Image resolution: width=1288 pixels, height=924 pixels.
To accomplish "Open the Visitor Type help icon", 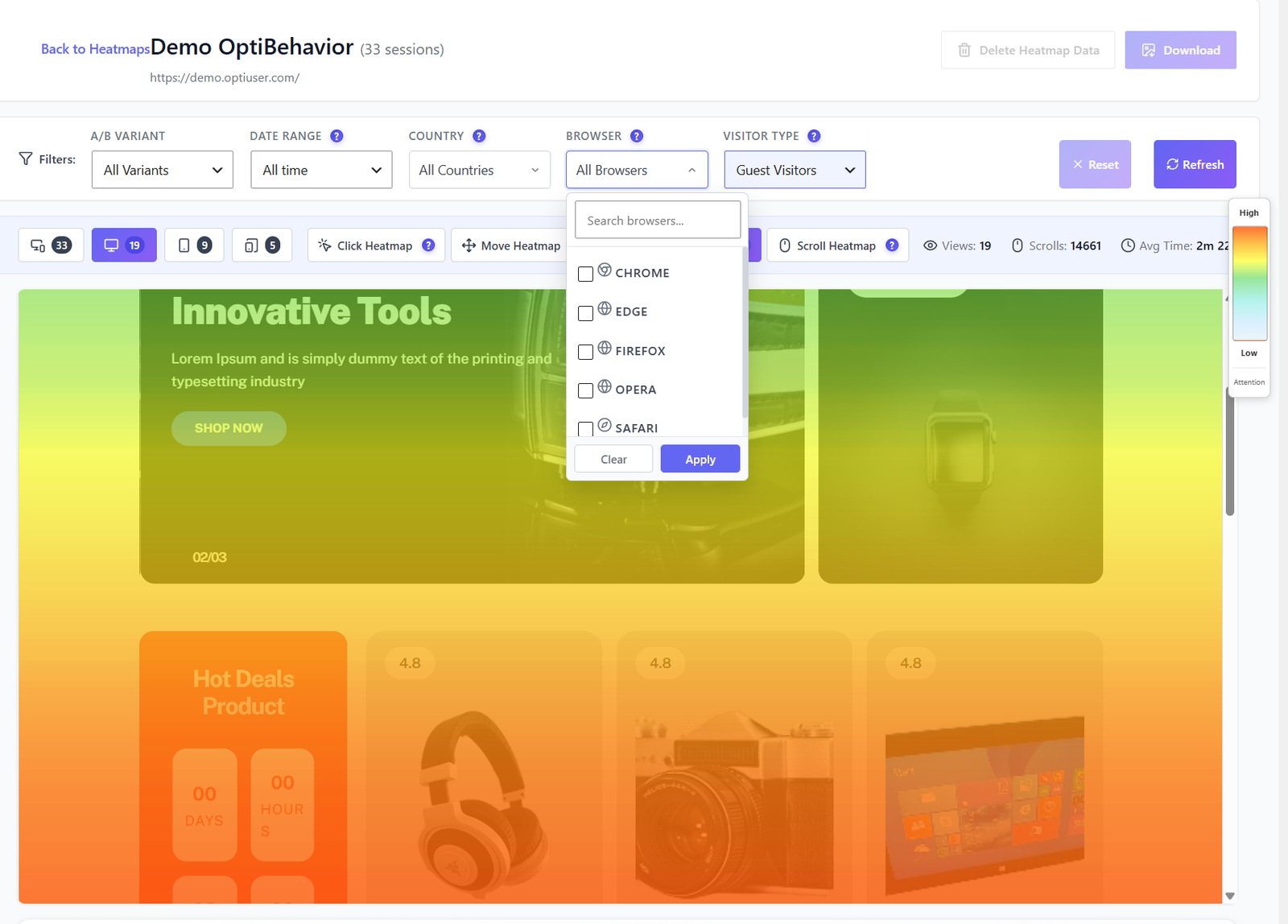I will 814,136.
